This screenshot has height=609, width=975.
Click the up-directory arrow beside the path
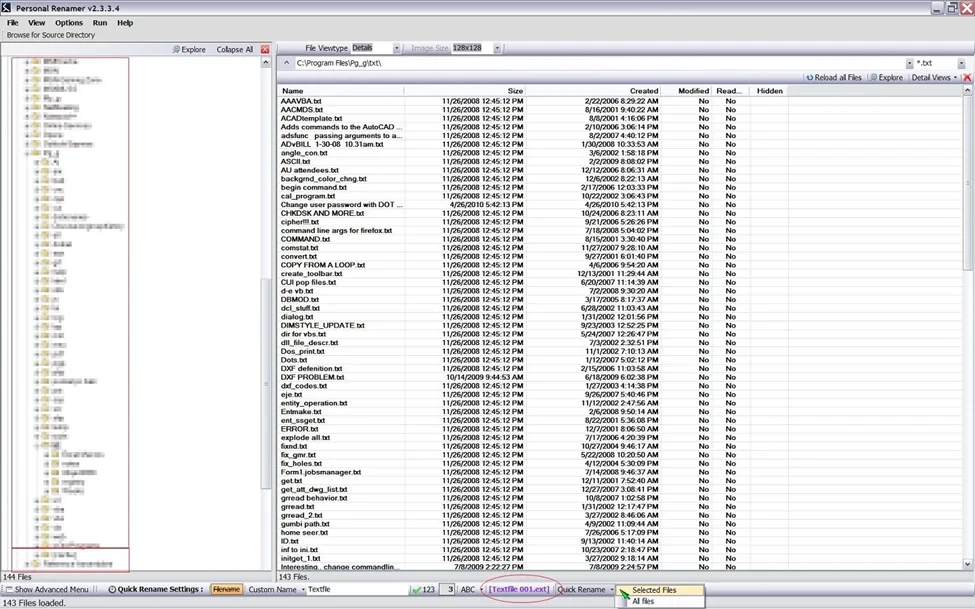coord(287,63)
